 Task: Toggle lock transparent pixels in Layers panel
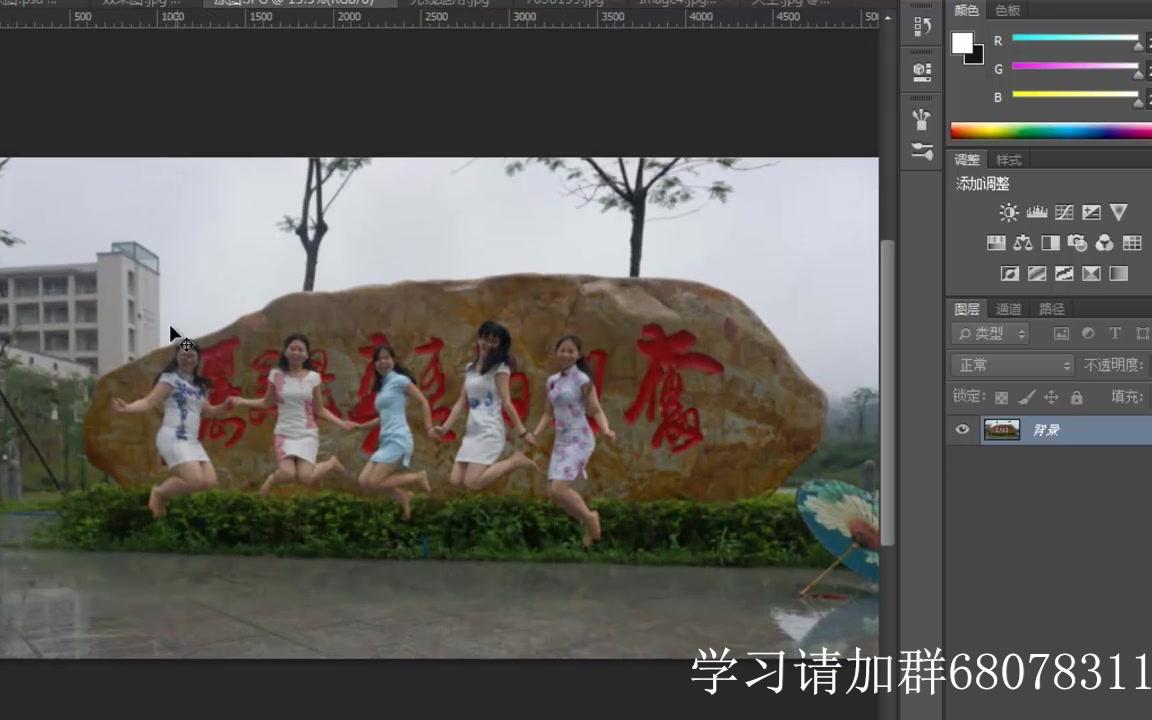tap(1002, 397)
